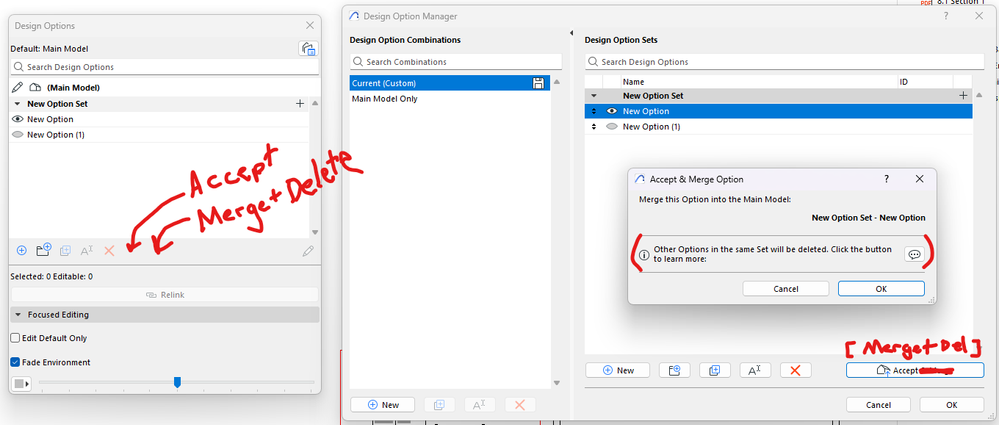Select New Option row in Manager
Screen dimensions: 999x425
779,111
